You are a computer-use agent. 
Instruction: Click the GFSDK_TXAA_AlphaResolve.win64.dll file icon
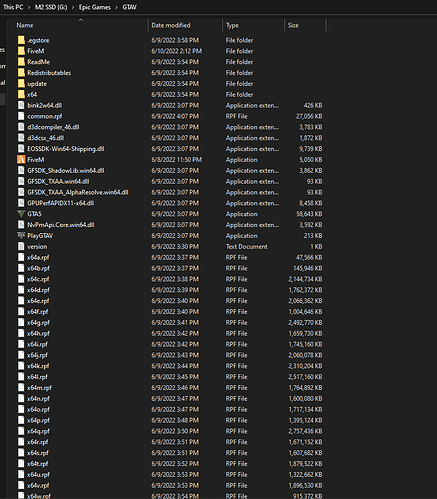click(21, 192)
